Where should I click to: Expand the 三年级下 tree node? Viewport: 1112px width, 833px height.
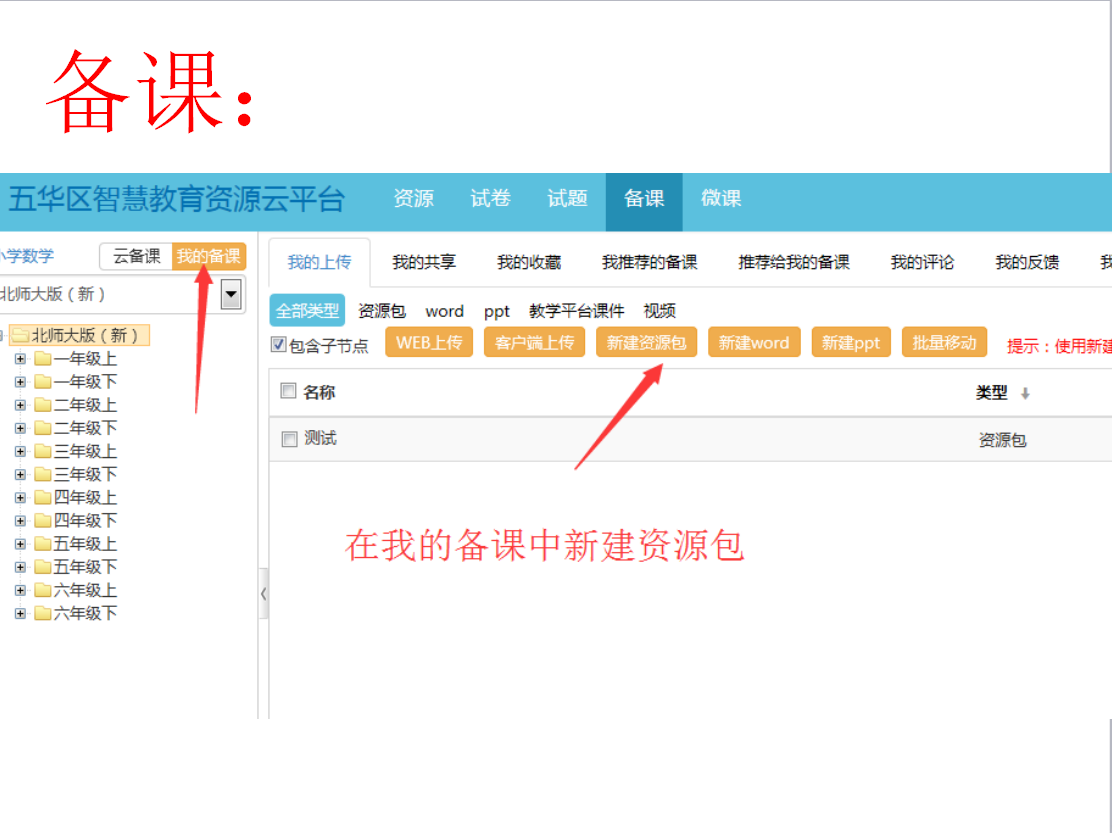tap(21, 475)
